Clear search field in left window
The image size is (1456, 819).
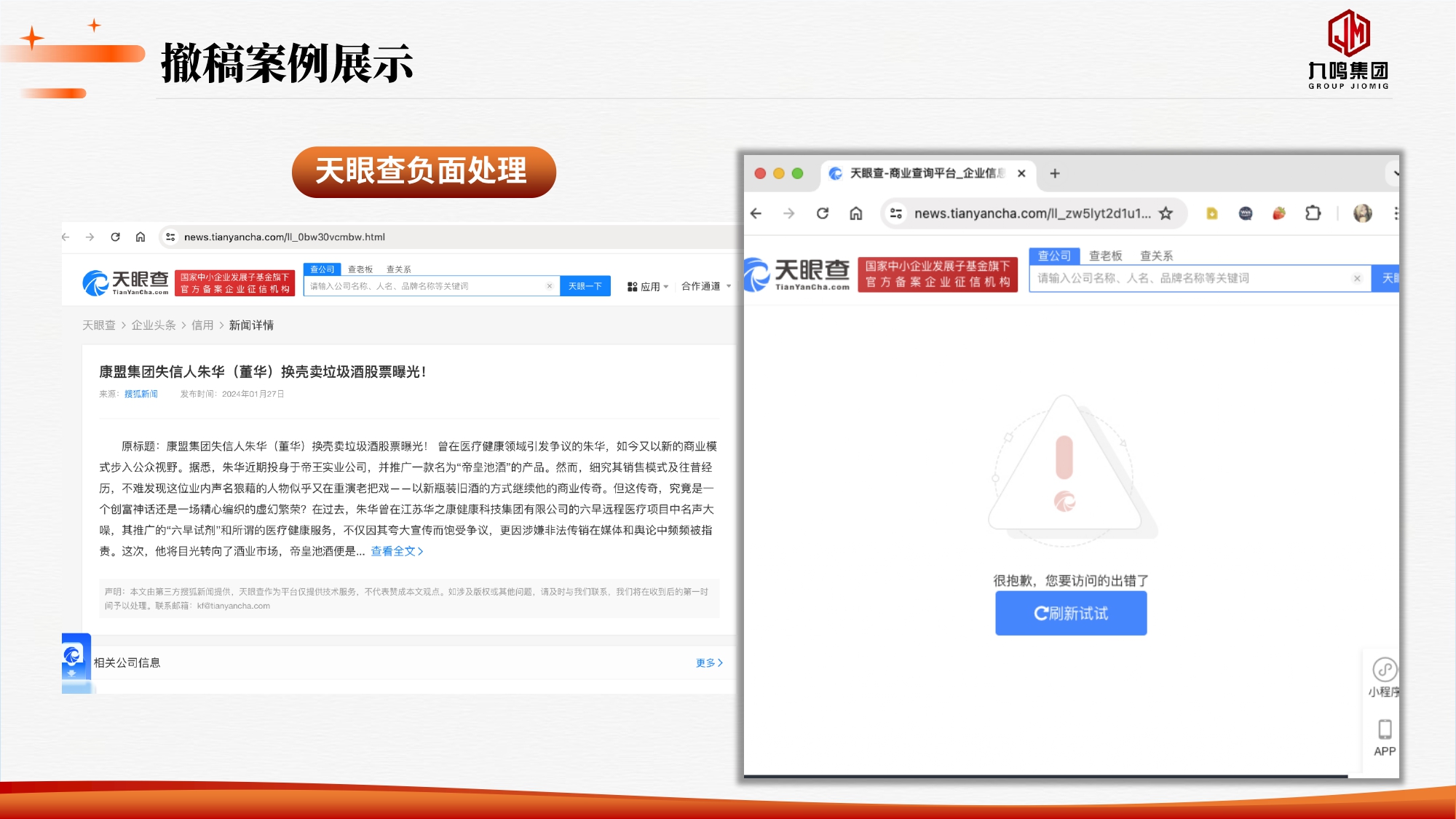point(550,286)
